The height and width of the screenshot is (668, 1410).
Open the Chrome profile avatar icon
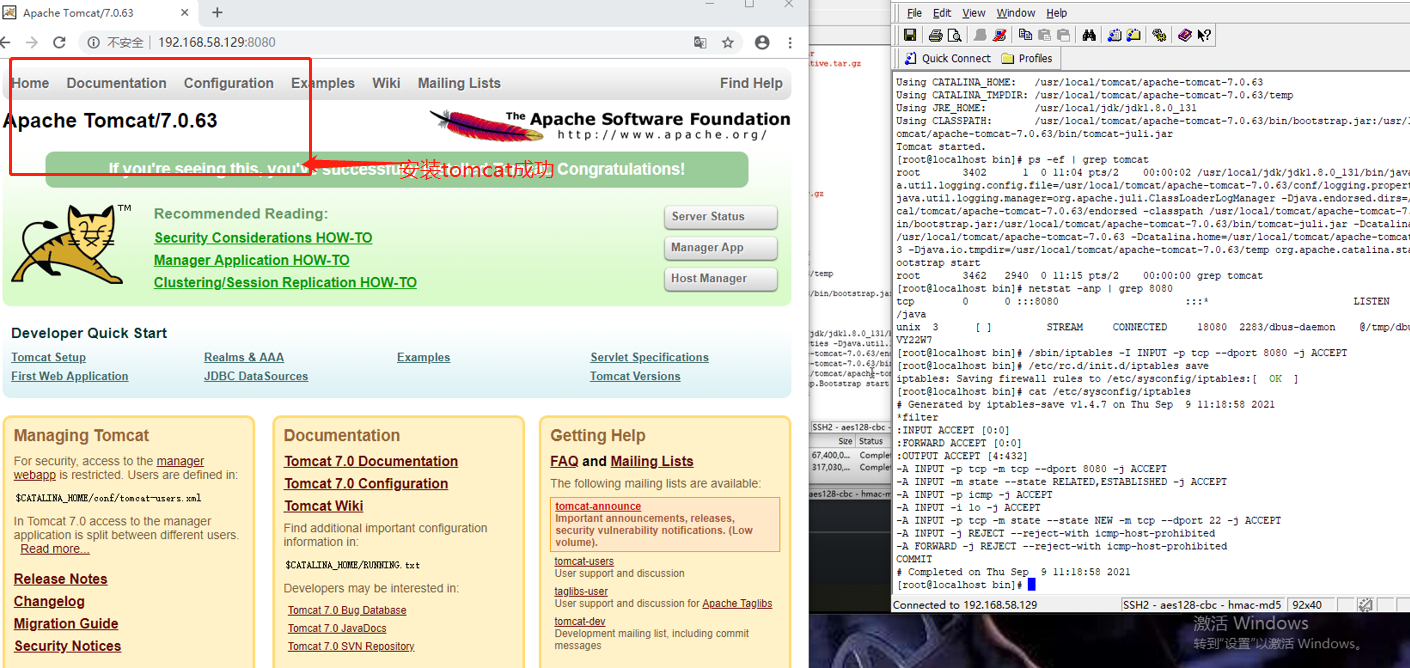[x=762, y=43]
